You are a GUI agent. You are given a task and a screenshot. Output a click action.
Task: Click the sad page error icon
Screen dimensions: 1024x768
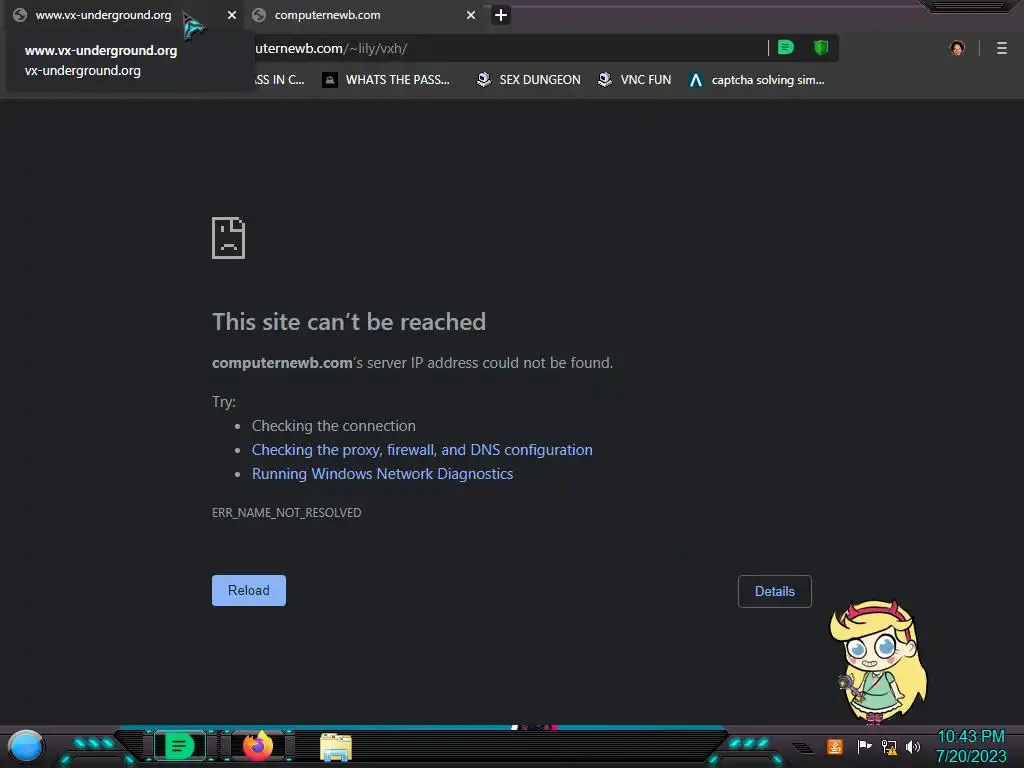pyautogui.click(x=229, y=238)
